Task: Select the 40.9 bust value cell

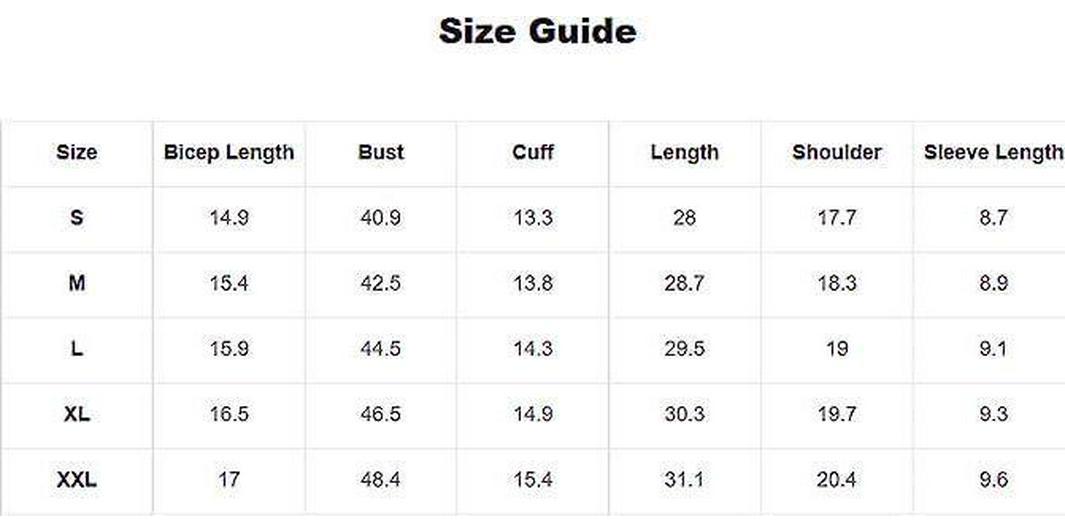Action: click(381, 218)
